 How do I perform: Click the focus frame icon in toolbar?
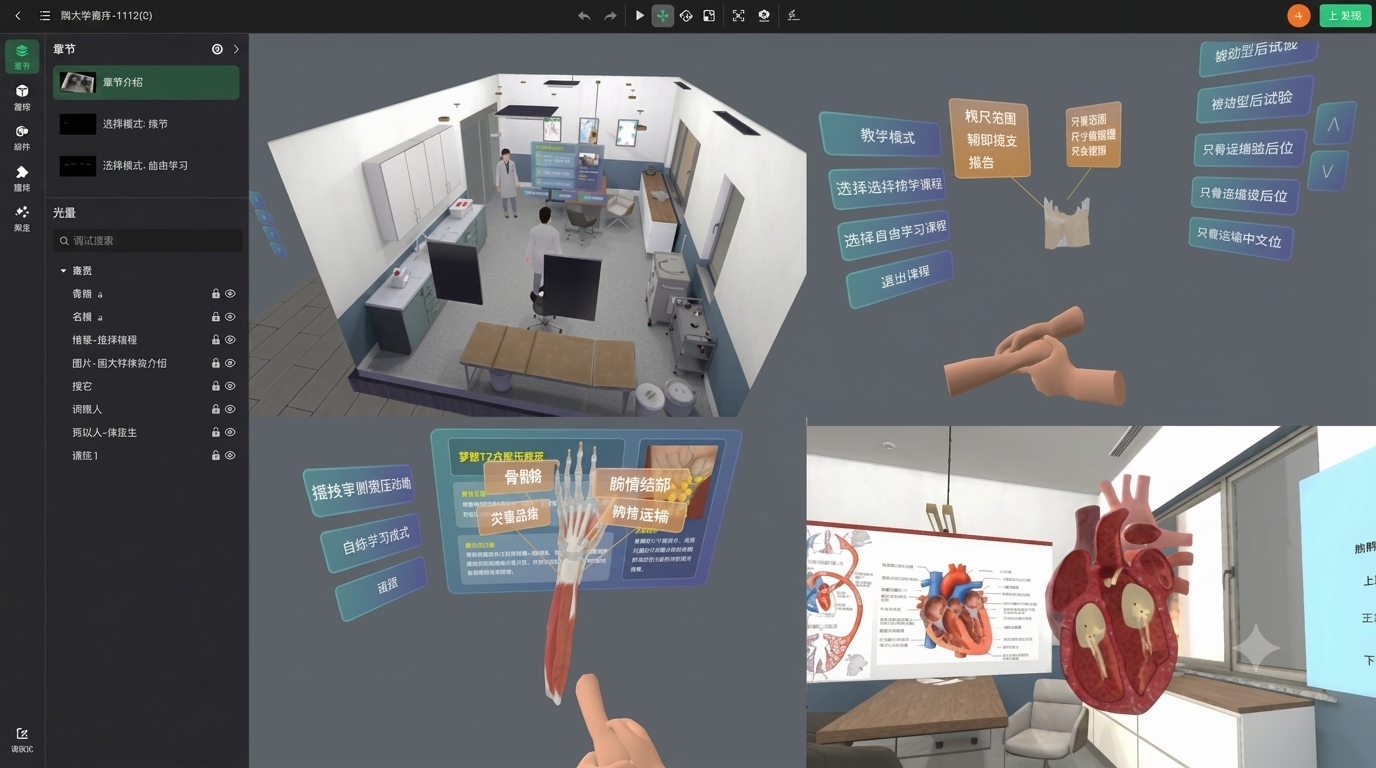[738, 16]
